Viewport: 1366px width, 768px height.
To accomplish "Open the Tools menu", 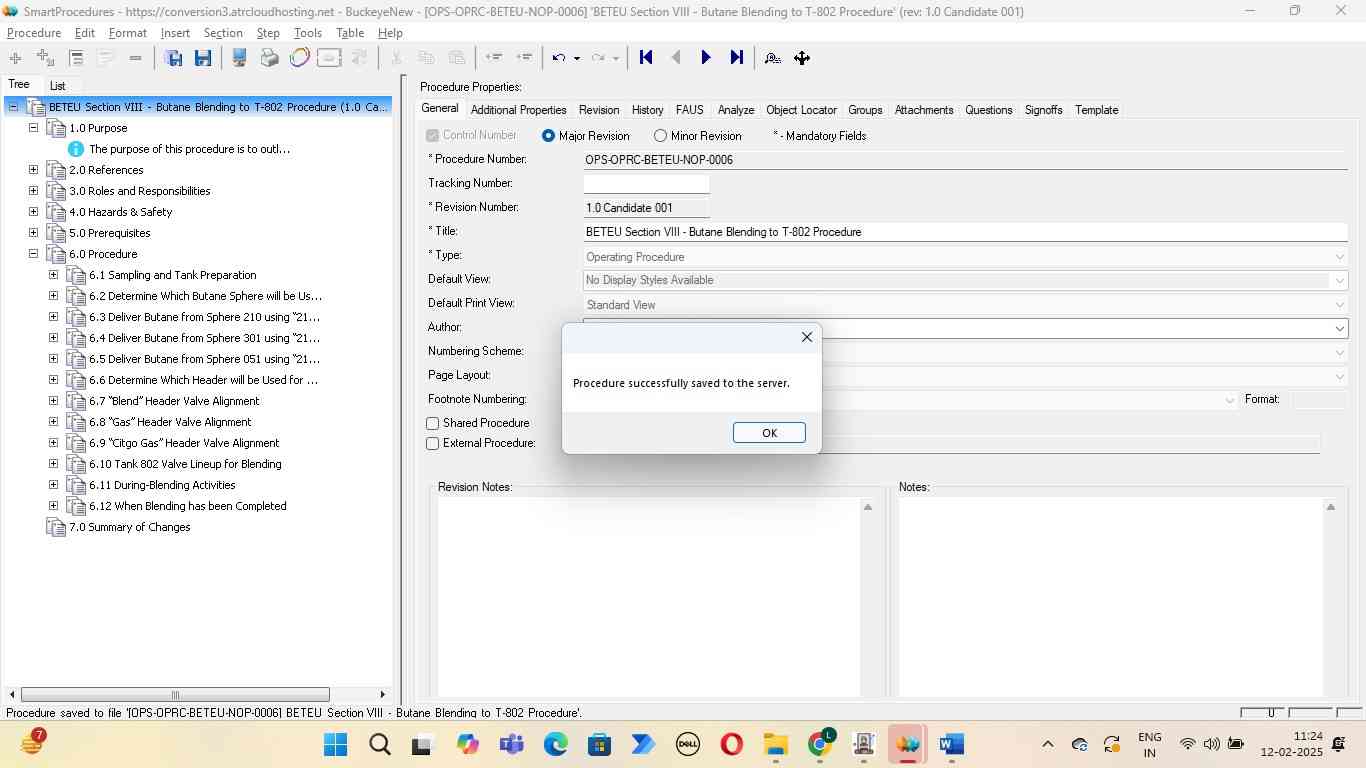I will point(308,33).
